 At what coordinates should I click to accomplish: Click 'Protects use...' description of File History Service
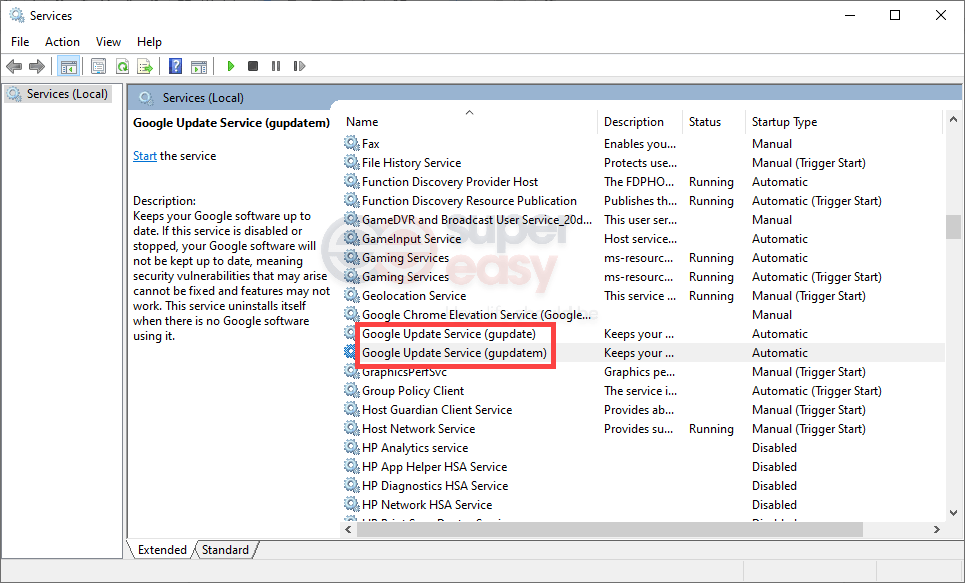click(640, 163)
